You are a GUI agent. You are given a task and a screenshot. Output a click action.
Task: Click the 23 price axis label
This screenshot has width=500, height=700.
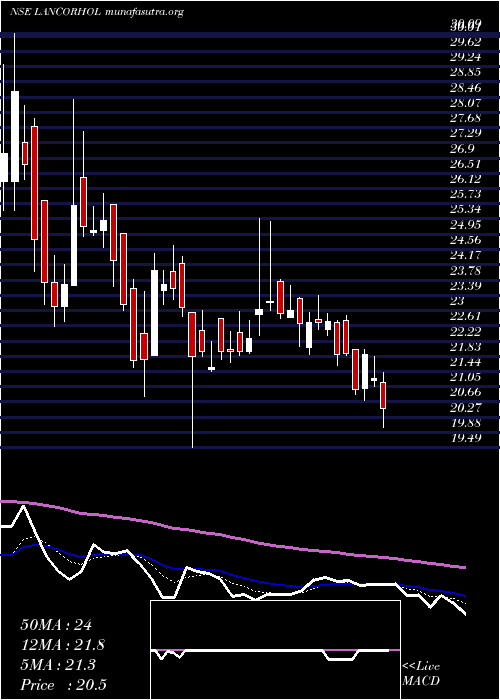click(x=458, y=301)
